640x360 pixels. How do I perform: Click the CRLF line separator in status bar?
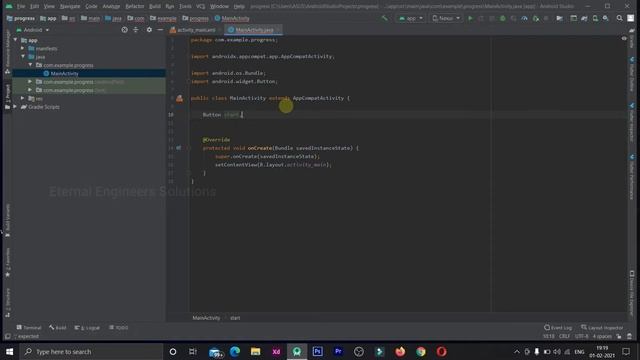pyautogui.click(x=564, y=336)
